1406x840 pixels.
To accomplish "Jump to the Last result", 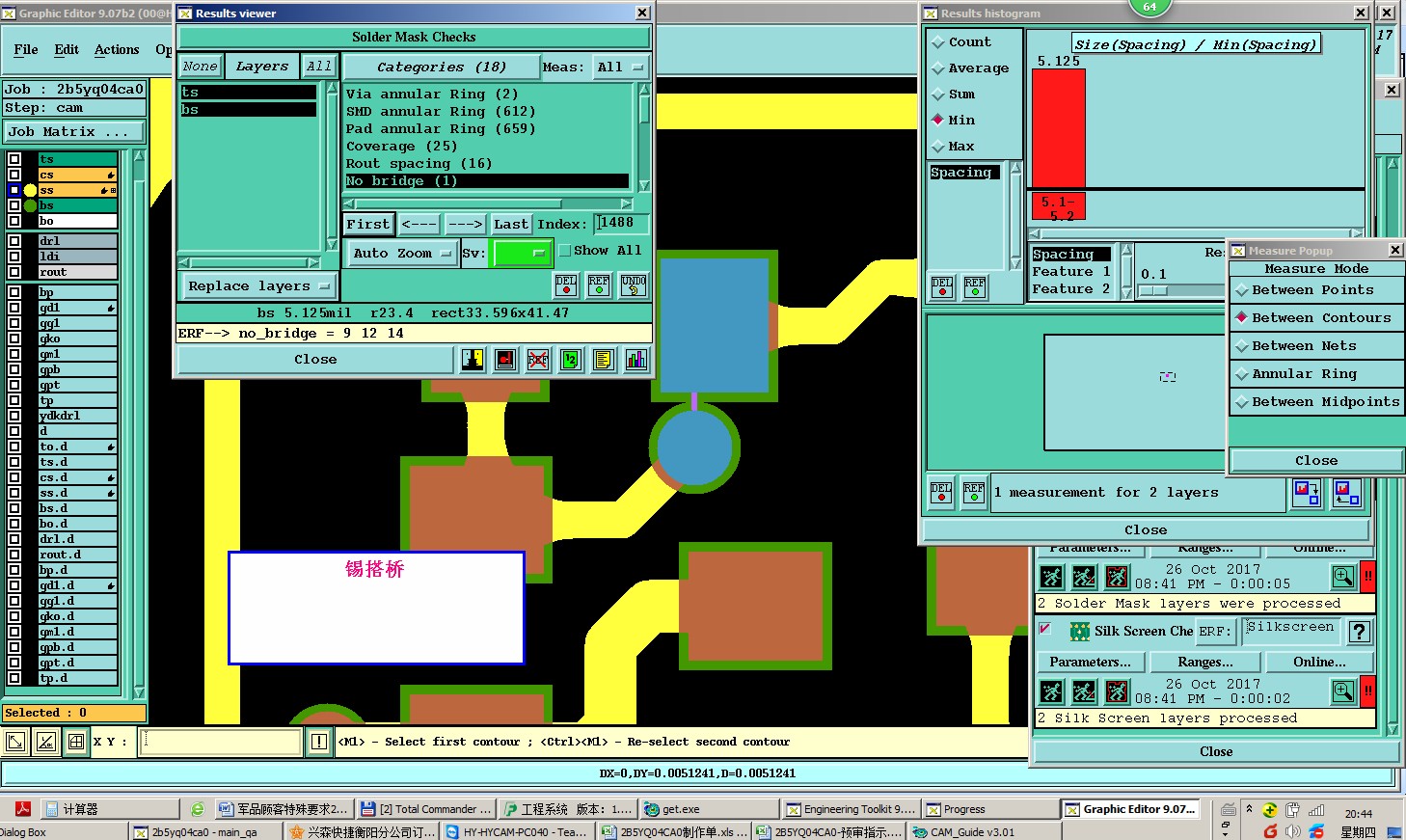I will (510, 225).
